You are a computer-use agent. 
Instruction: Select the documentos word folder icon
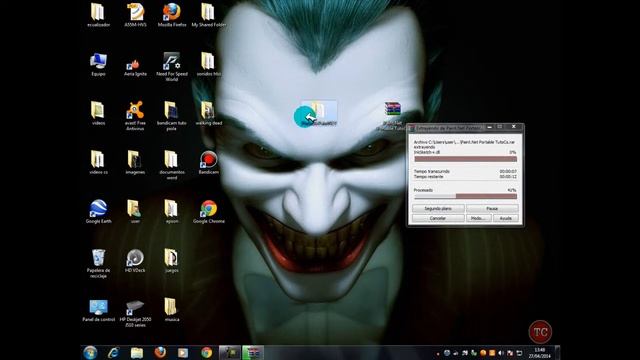click(x=171, y=165)
